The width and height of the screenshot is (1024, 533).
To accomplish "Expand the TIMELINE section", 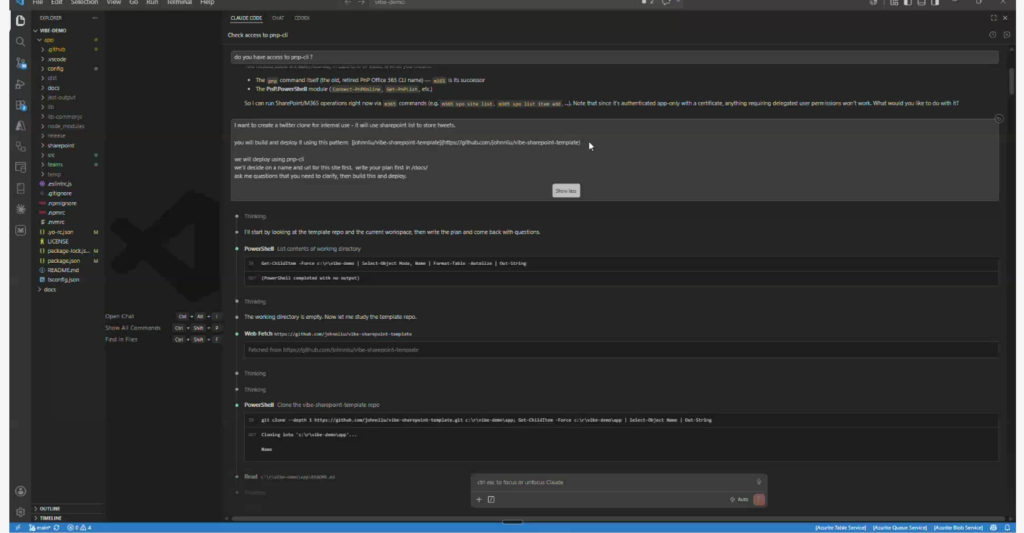I will (50, 518).
